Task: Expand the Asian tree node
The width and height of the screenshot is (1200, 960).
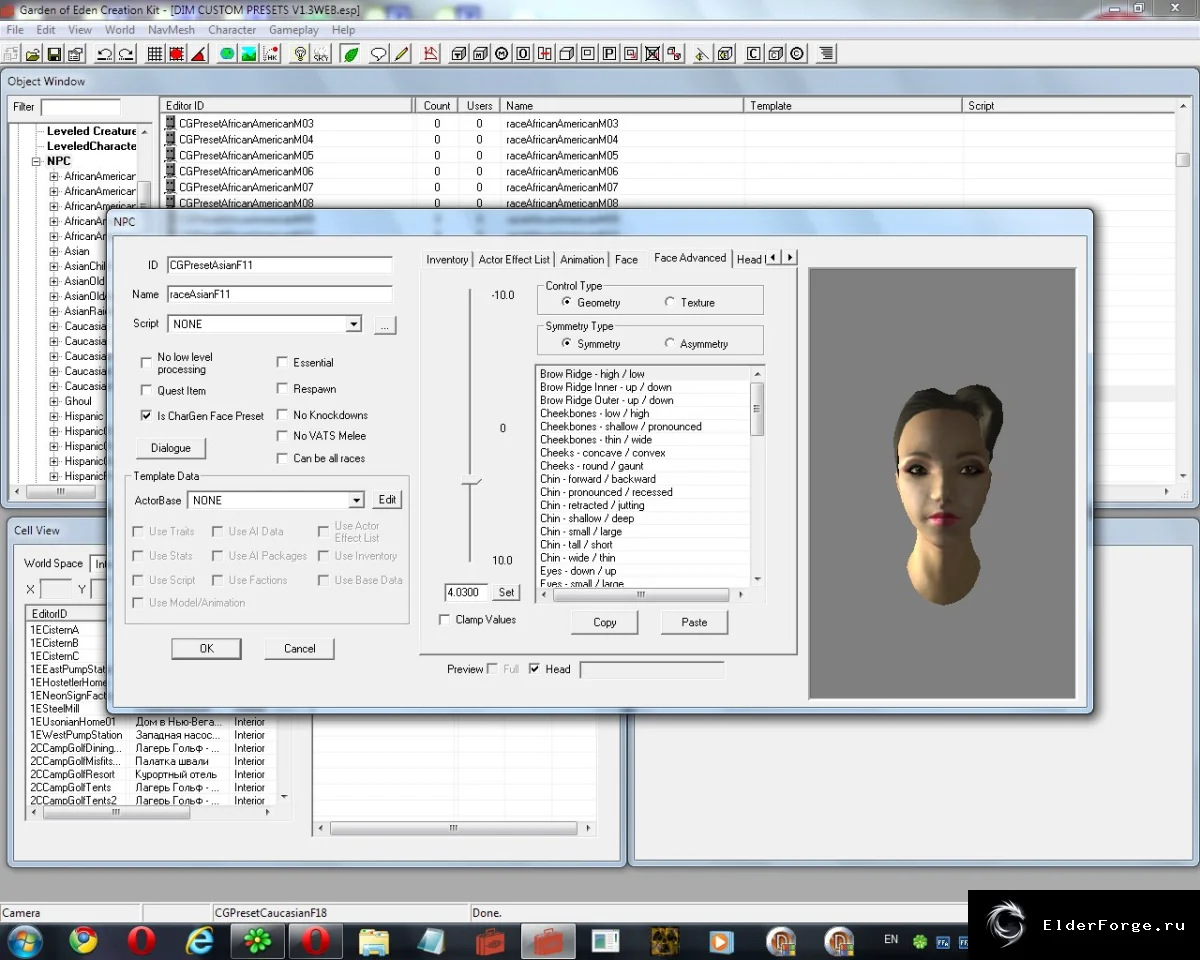Action: [x=54, y=251]
